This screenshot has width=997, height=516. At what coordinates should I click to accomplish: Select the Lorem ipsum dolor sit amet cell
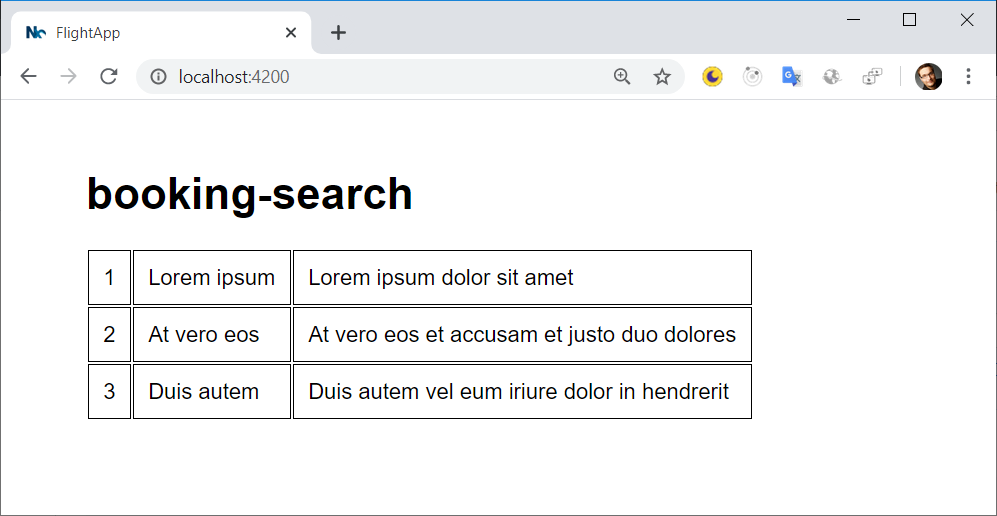coord(522,278)
